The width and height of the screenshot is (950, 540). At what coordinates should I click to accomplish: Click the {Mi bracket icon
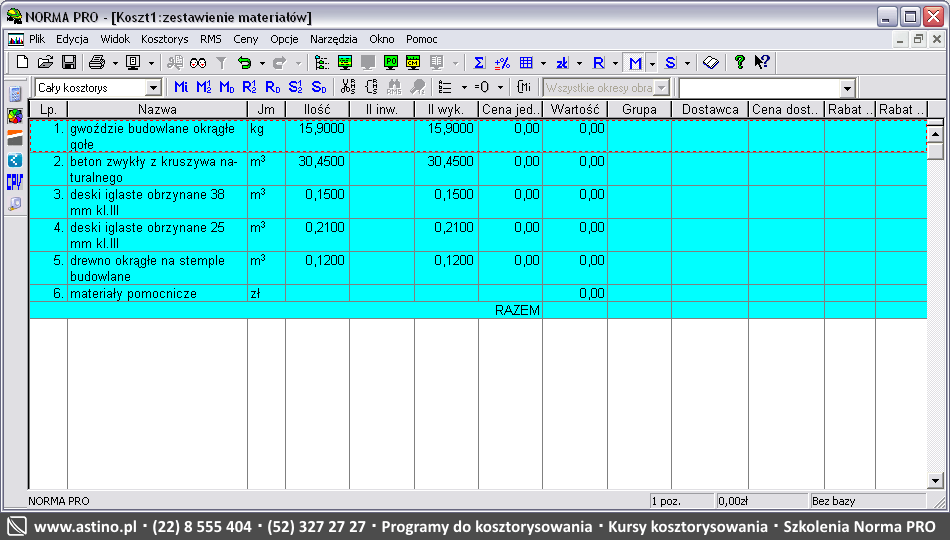[x=524, y=87]
